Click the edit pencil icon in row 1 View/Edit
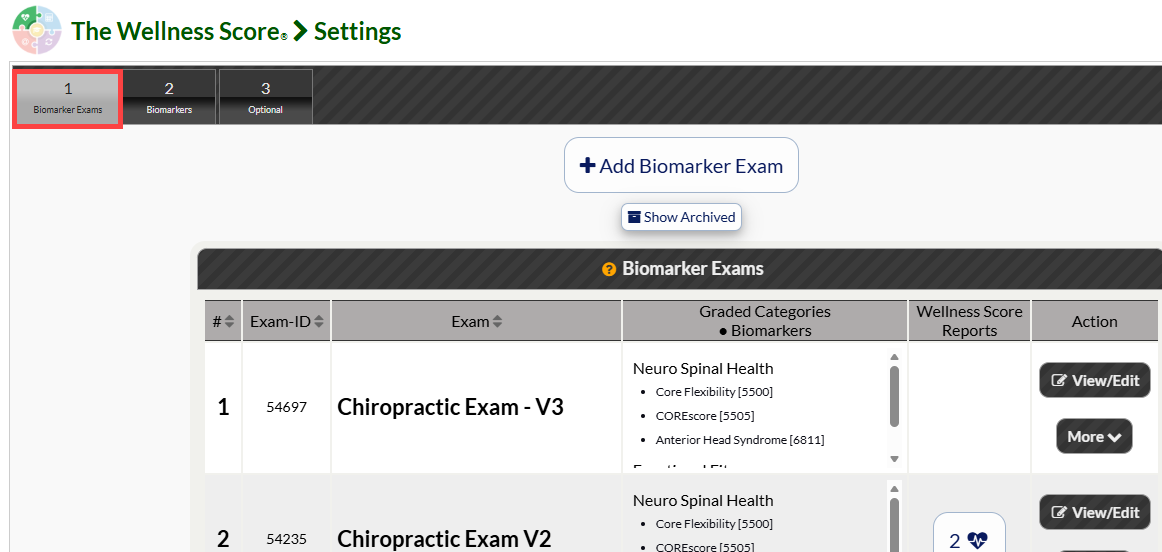This screenshot has width=1162, height=552. point(1059,381)
